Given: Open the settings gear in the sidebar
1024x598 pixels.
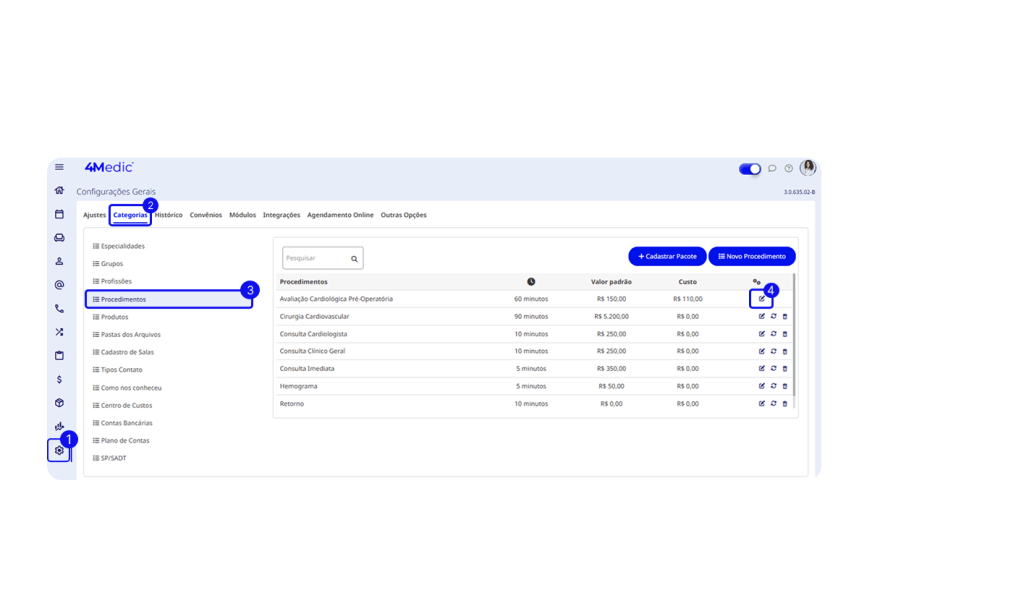Looking at the screenshot, I should coord(59,451).
